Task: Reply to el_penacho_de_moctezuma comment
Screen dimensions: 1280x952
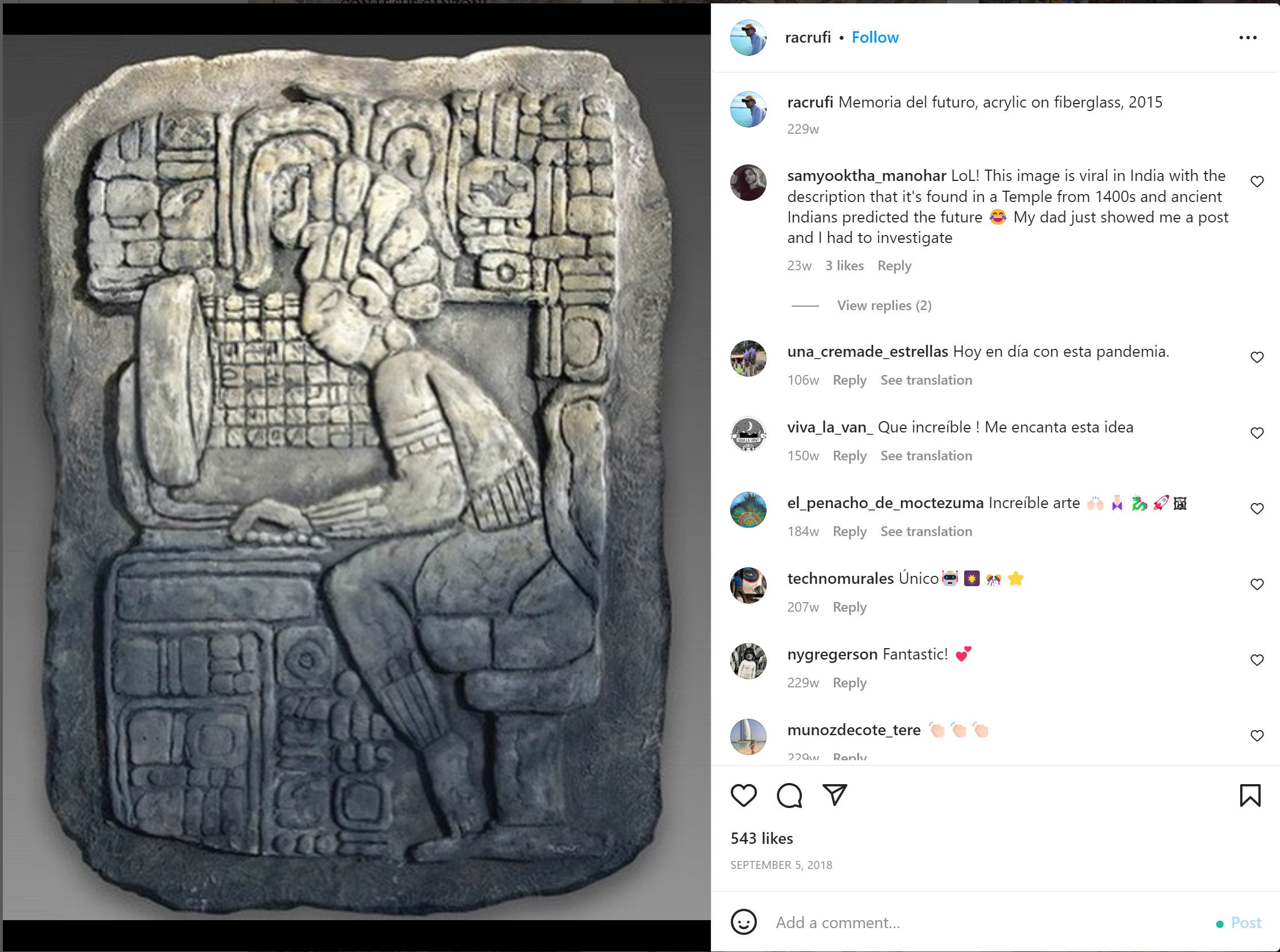Action: click(850, 531)
